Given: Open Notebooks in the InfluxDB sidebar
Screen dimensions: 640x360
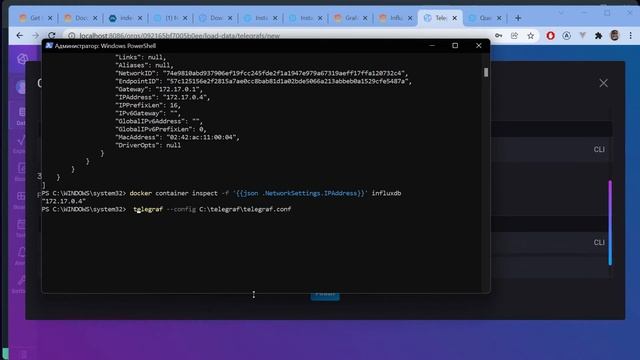Looking at the screenshot, I should click(x=21, y=171).
